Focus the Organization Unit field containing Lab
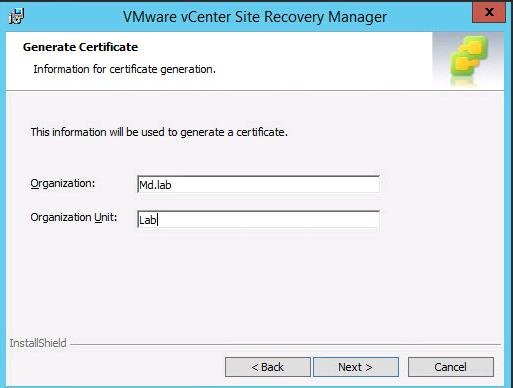Screen dimensions: 513x388 pyautogui.click(x=258, y=219)
